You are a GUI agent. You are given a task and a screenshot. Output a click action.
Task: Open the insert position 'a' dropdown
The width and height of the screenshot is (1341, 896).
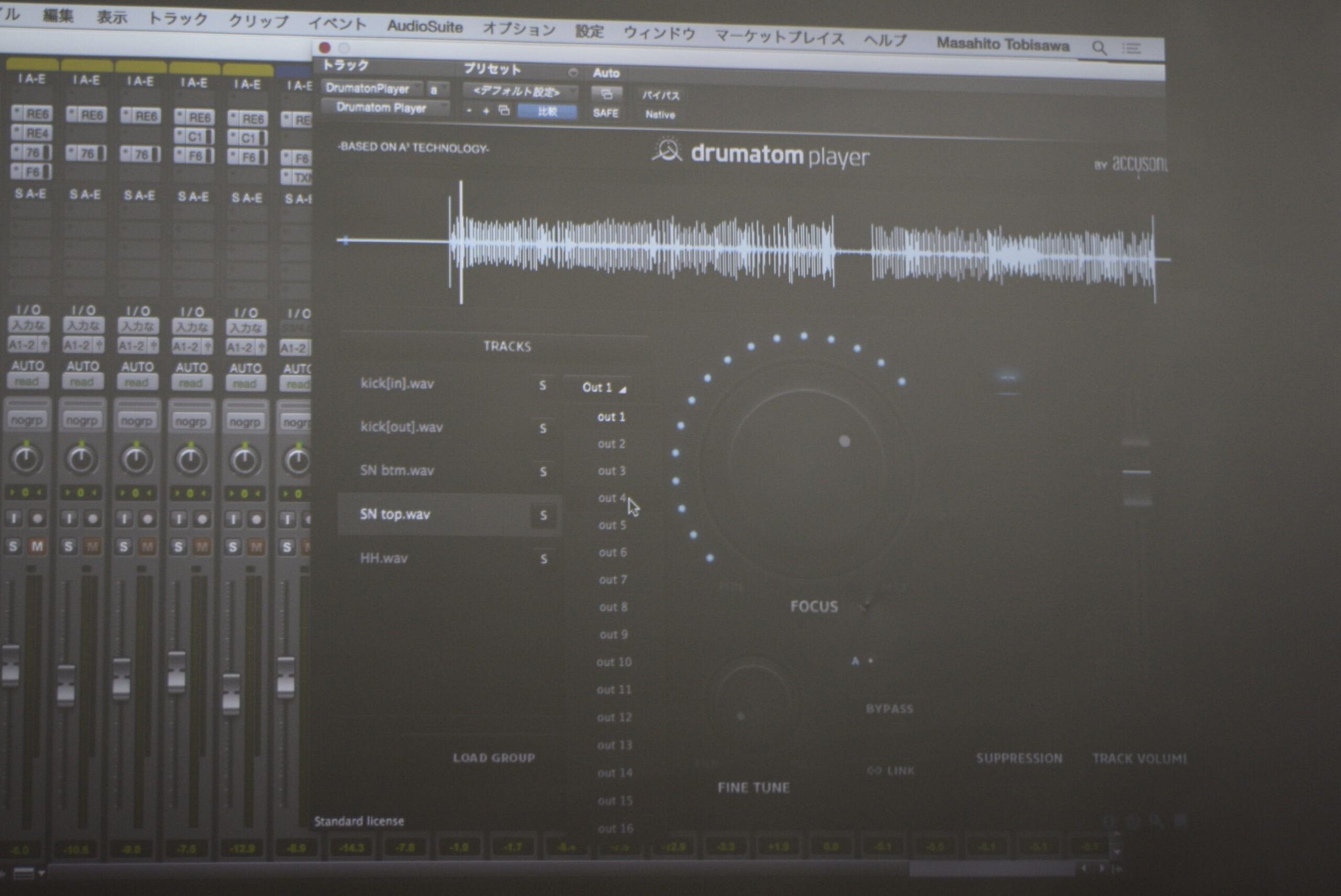(x=438, y=90)
